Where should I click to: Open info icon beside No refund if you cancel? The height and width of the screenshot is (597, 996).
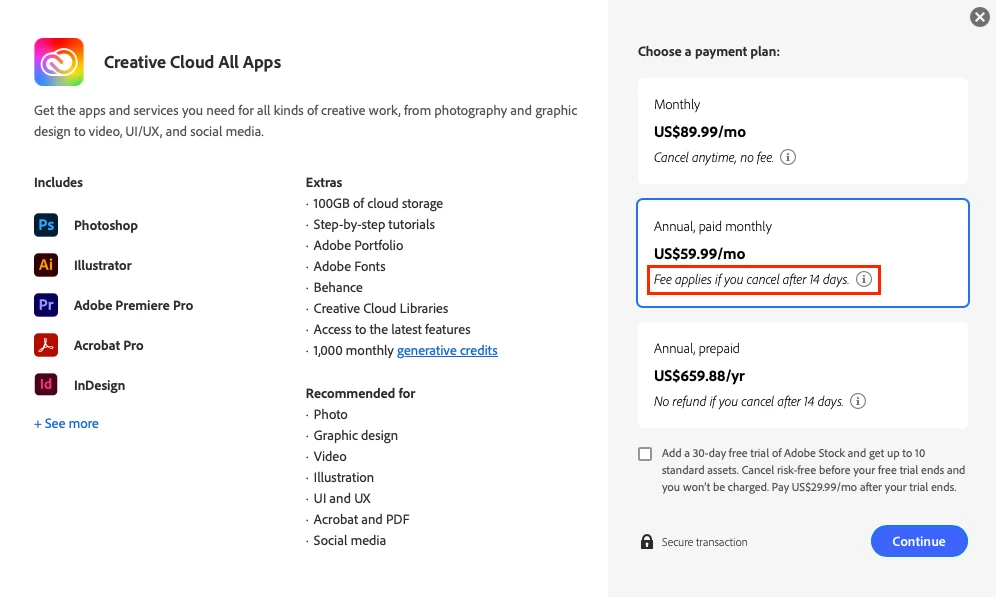pos(858,401)
